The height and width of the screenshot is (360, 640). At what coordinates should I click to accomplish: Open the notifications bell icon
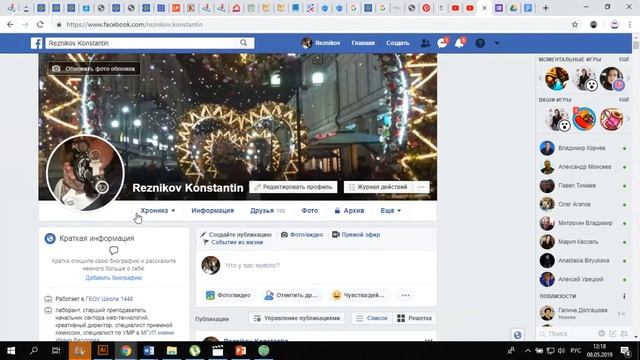click(460, 43)
